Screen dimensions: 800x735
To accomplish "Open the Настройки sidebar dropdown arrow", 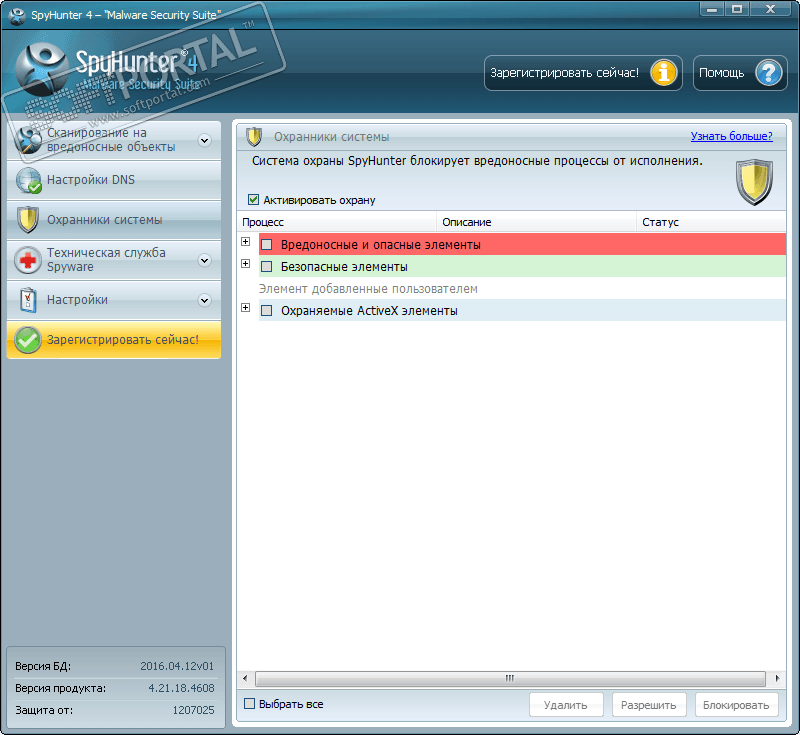I will [x=205, y=300].
